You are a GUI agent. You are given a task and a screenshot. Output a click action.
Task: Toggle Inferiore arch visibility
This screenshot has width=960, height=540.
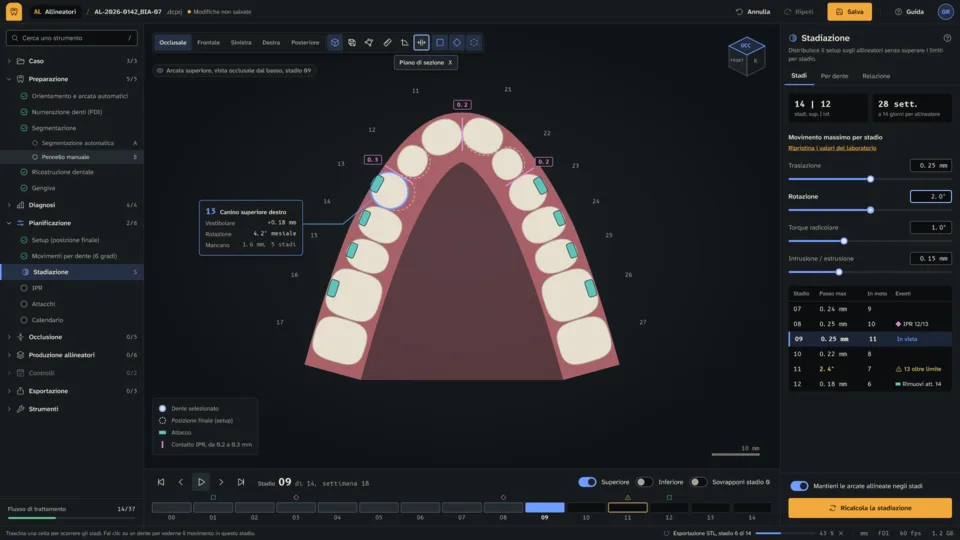click(x=643, y=482)
